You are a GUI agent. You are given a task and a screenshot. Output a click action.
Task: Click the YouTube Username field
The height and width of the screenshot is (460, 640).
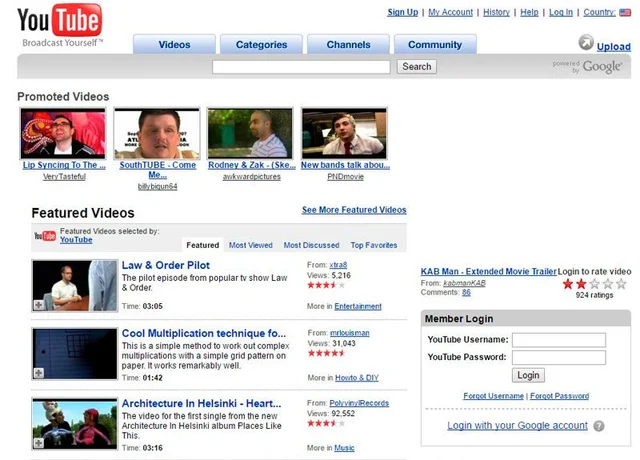pyautogui.click(x=559, y=340)
